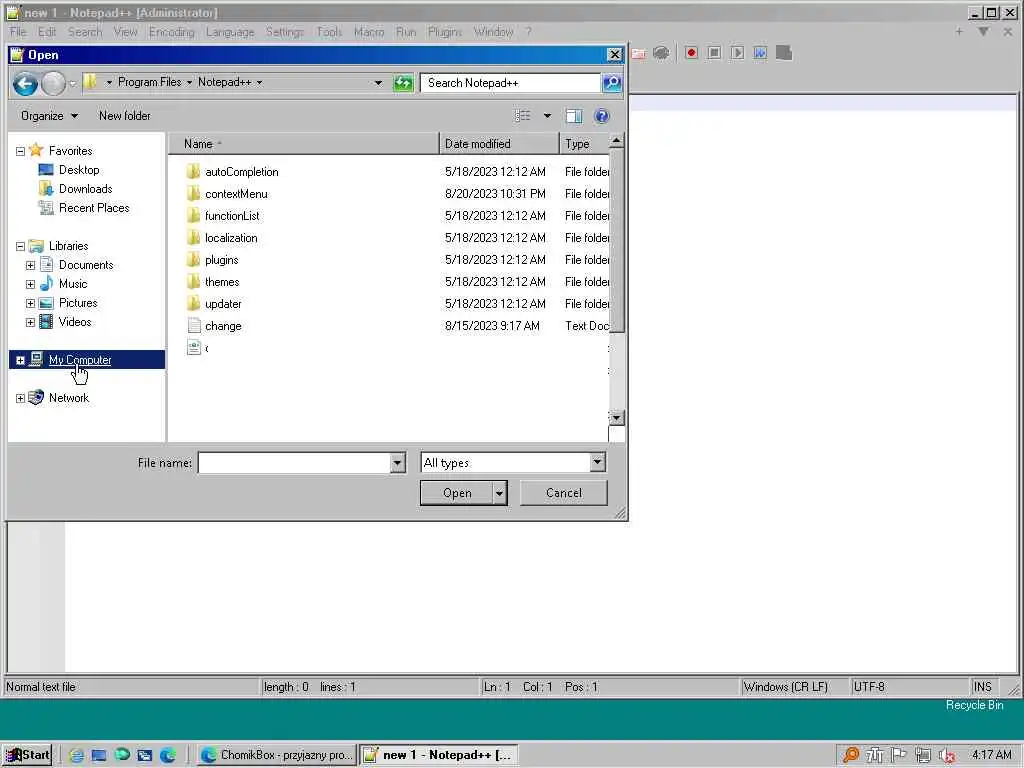Click Program Files in the address path

[x=150, y=82]
